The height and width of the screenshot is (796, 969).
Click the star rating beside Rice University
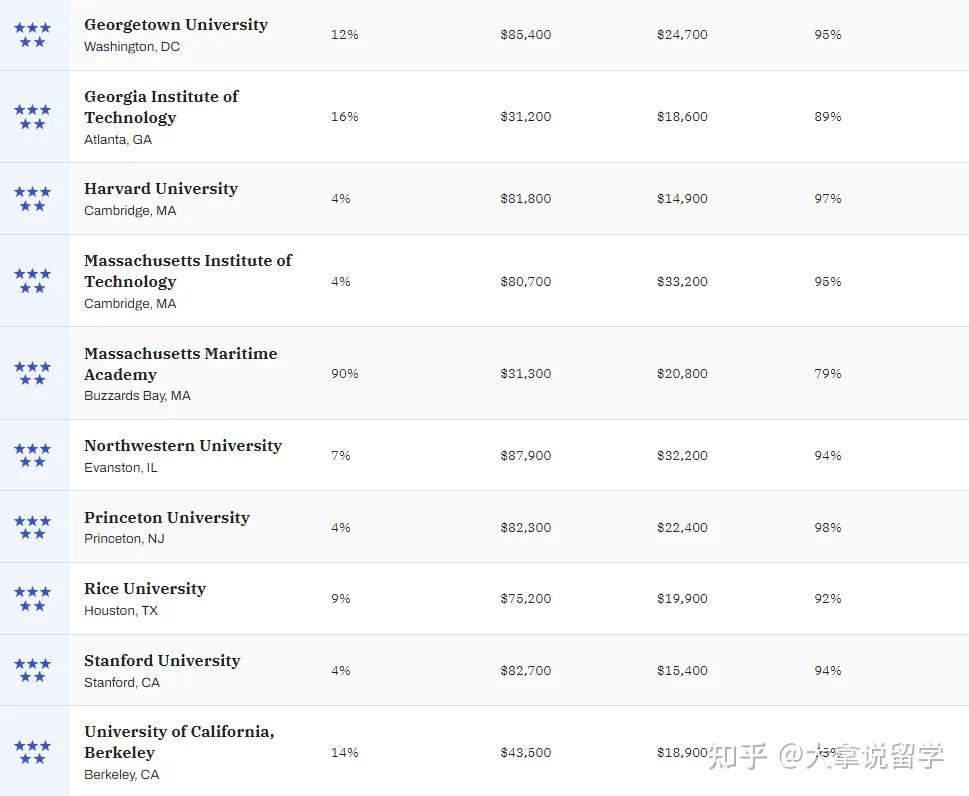(32, 599)
